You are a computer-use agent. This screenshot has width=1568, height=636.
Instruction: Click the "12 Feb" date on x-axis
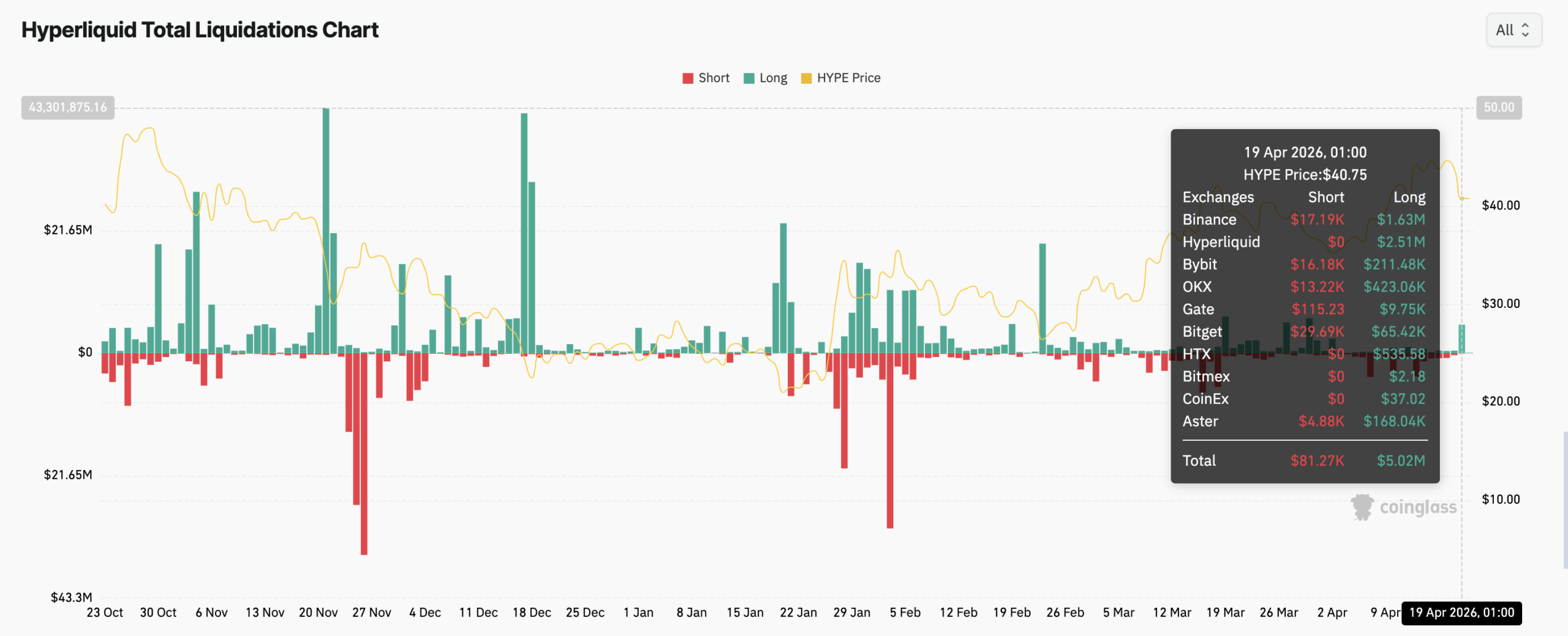pyautogui.click(x=959, y=613)
